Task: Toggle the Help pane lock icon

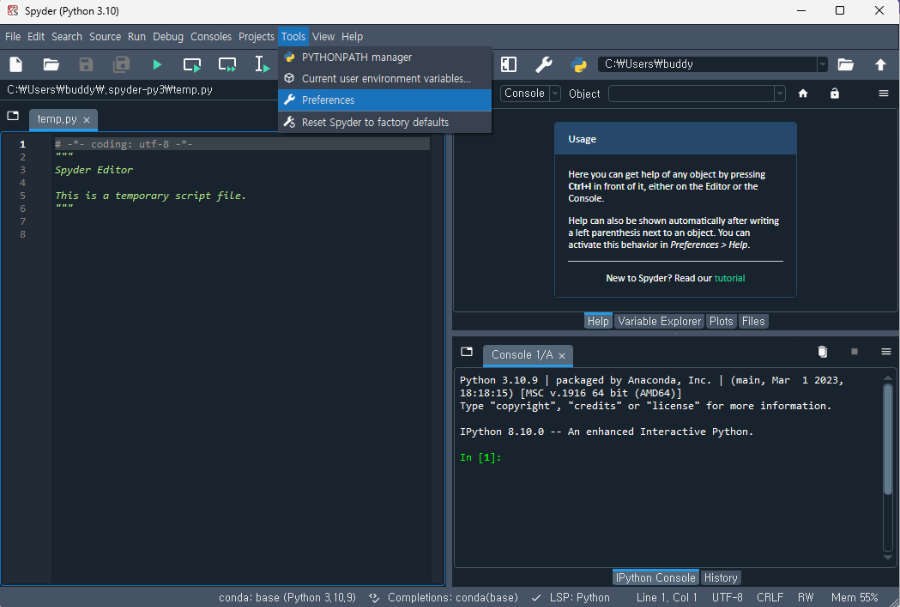Action: (835, 93)
